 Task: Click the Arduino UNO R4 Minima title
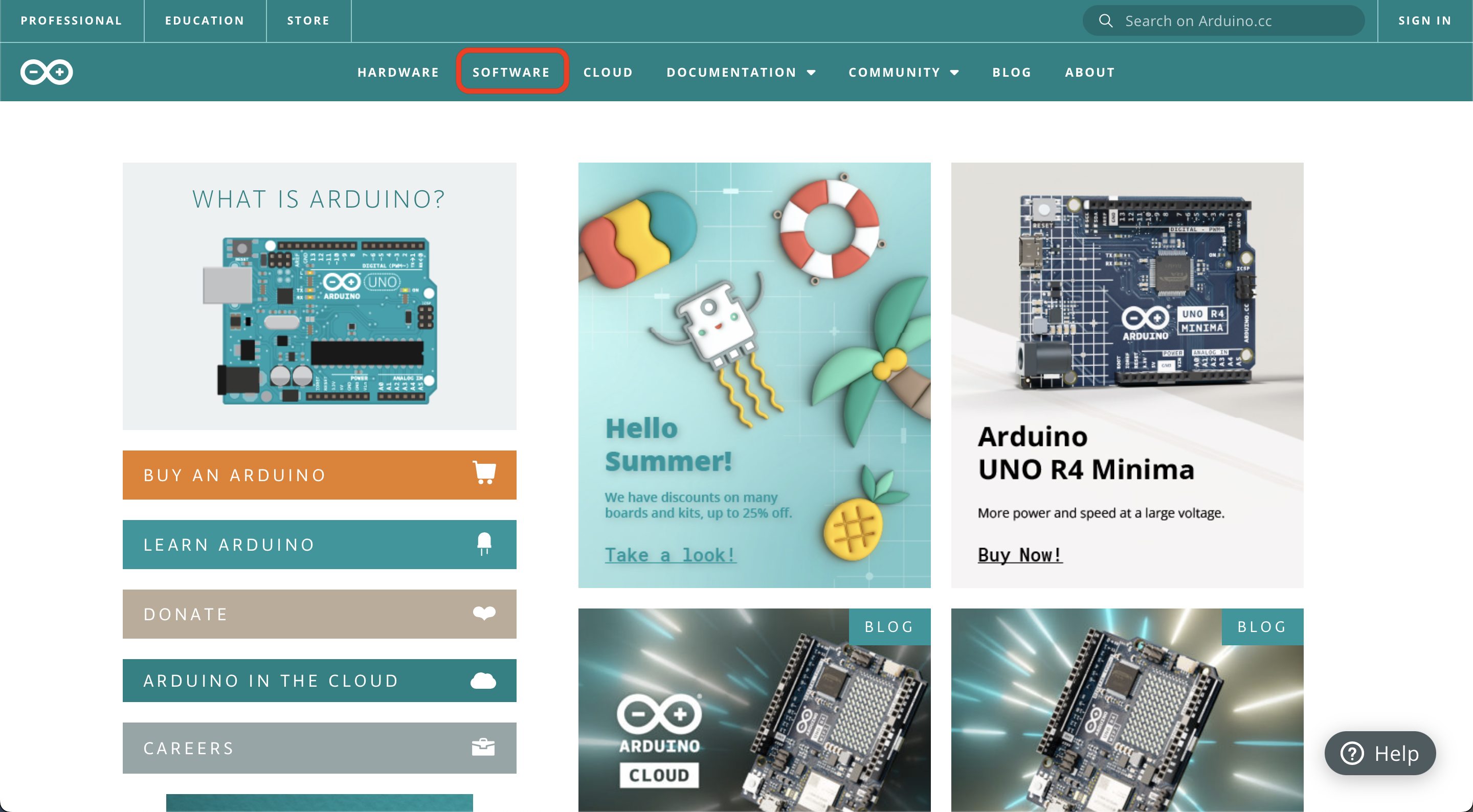coord(1086,453)
